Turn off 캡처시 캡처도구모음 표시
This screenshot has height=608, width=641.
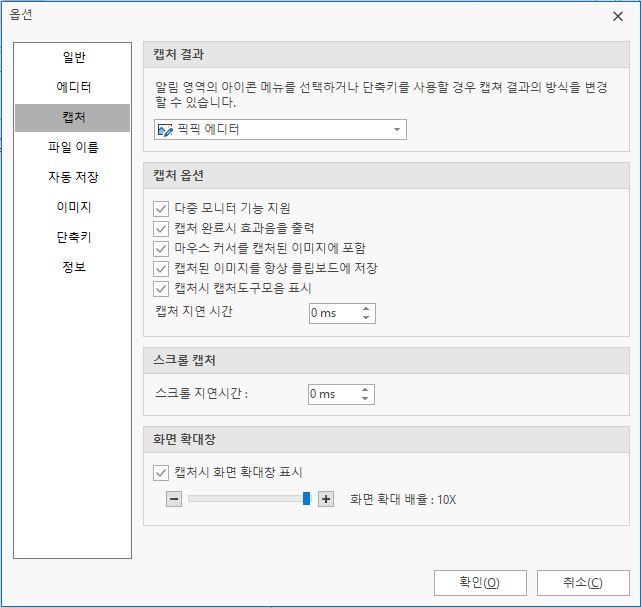coord(161,289)
